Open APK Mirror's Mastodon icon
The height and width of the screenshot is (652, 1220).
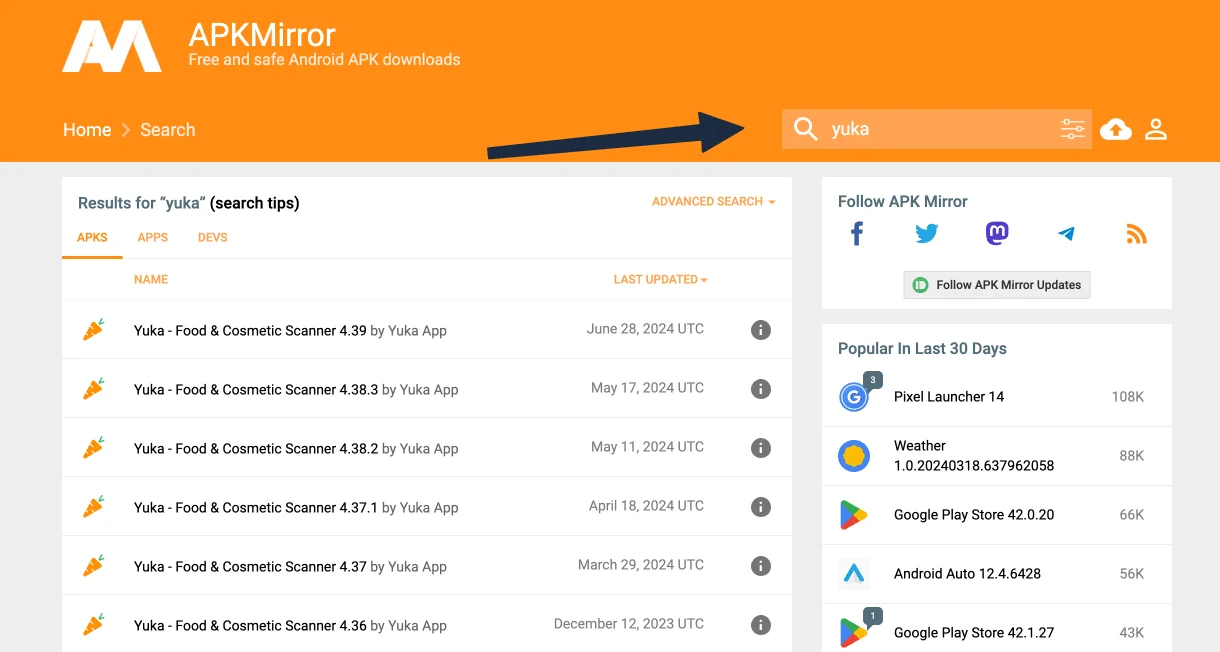click(997, 234)
